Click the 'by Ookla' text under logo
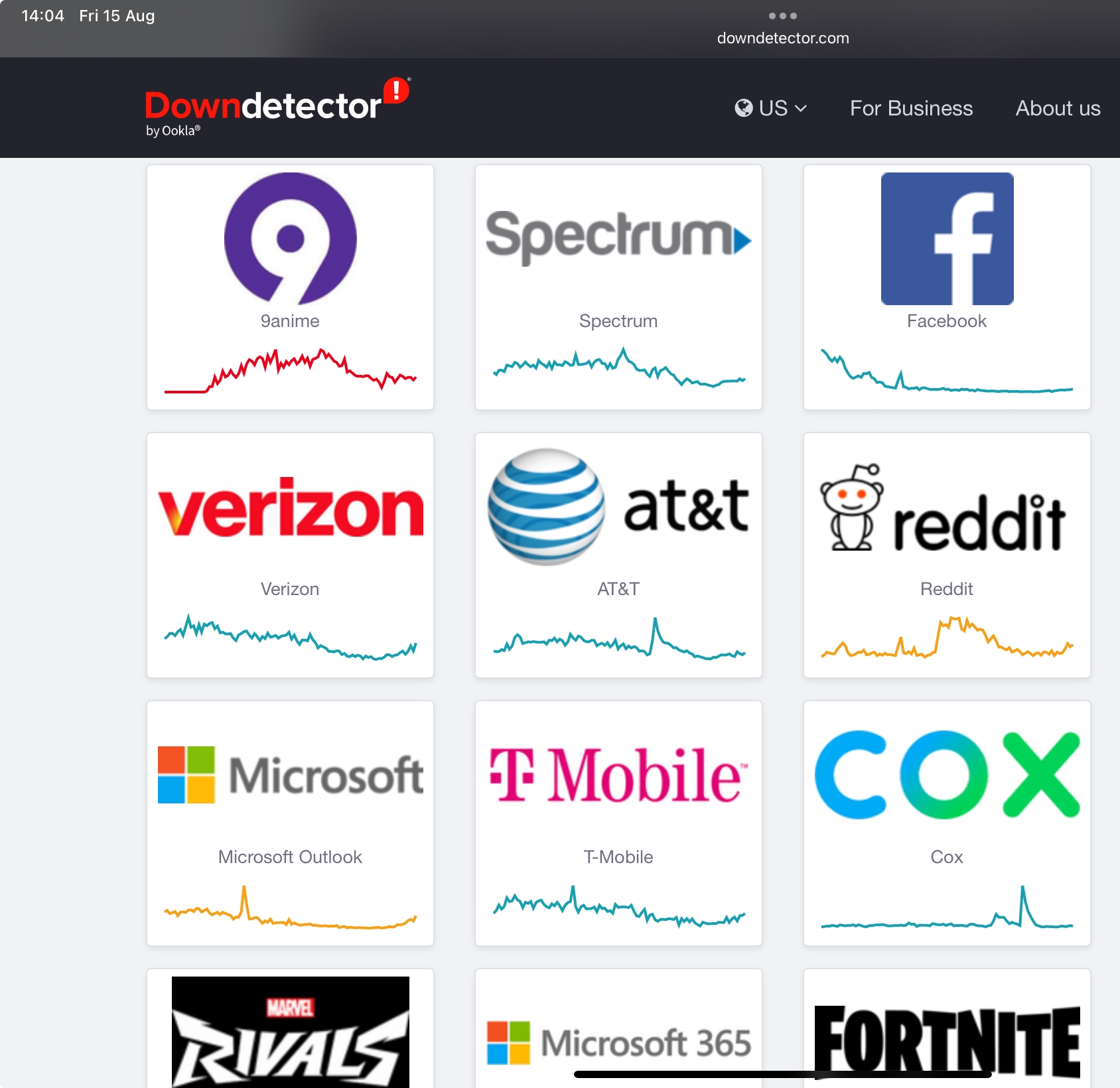The width and height of the screenshot is (1120, 1088). pyautogui.click(x=173, y=131)
